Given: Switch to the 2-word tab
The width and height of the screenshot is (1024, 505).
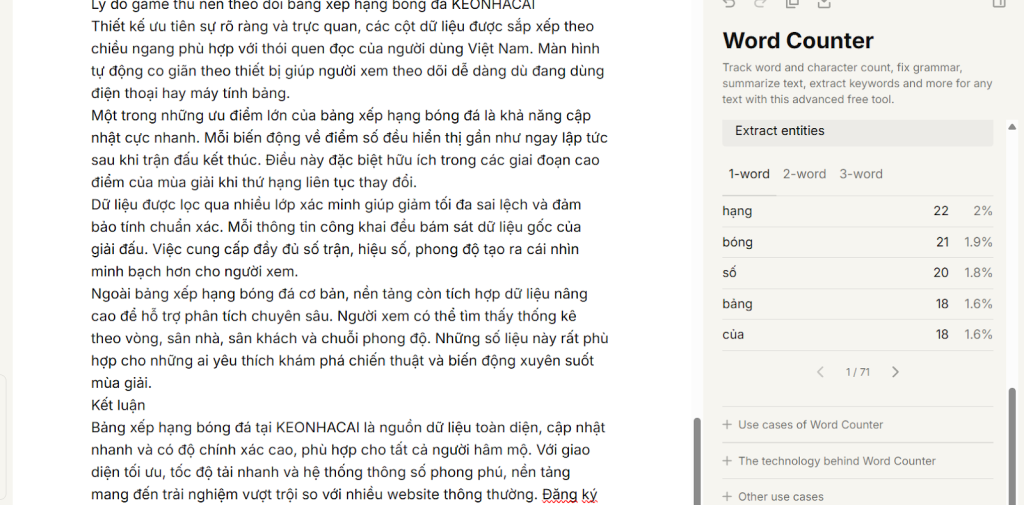Looking at the screenshot, I should tap(804, 174).
